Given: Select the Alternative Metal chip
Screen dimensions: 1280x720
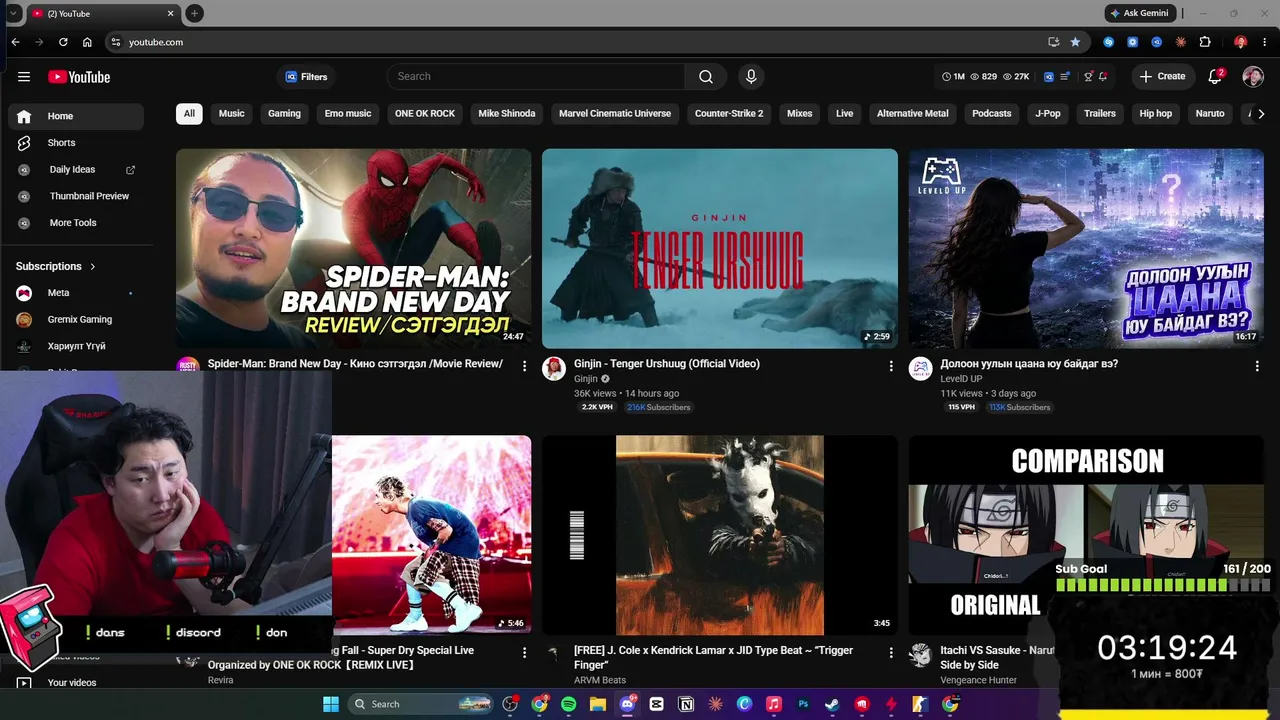Looking at the screenshot, I should click(x=913, y=114).
